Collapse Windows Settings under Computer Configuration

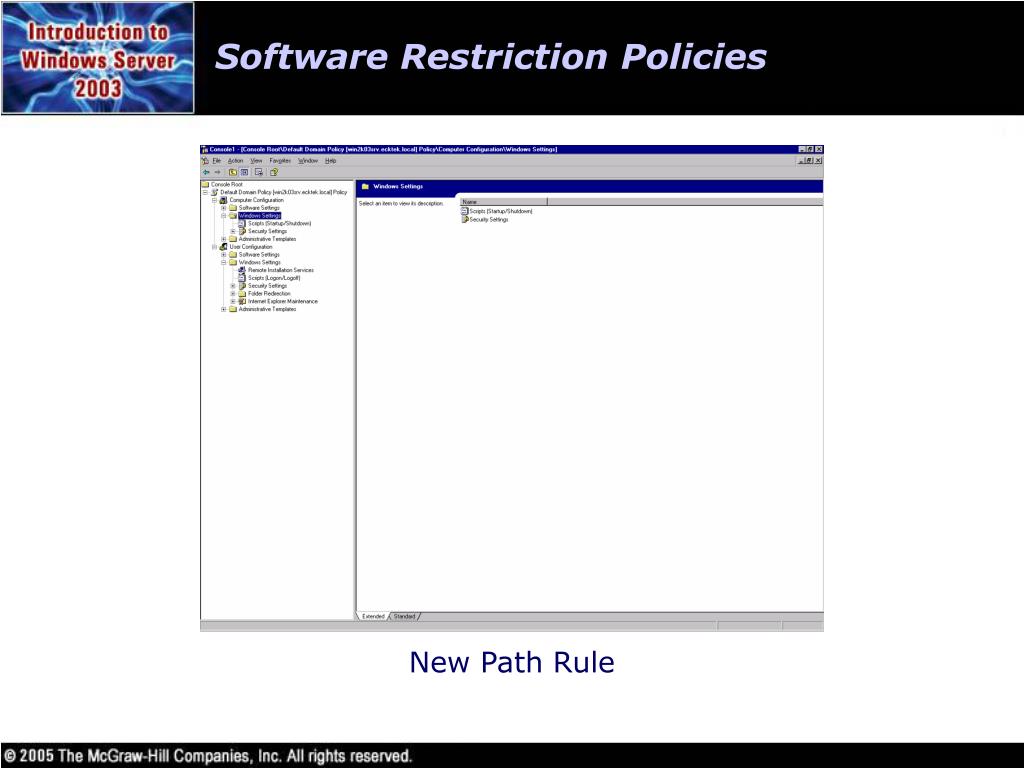(223, 216)
